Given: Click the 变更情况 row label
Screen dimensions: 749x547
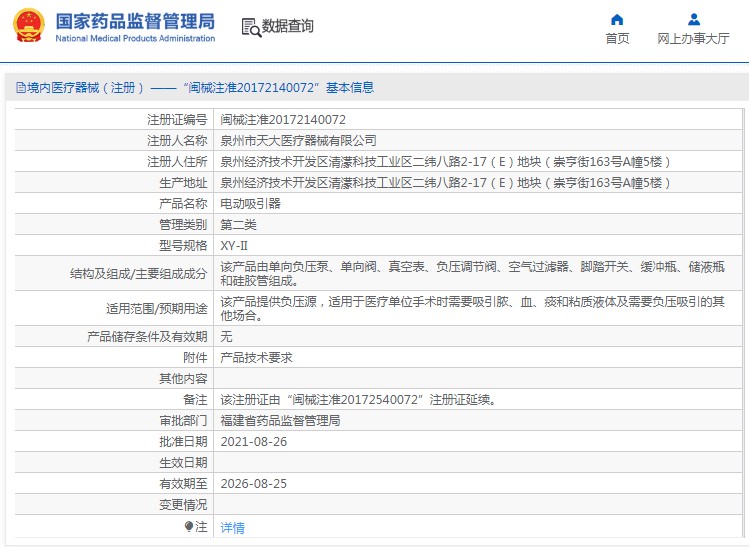Looking at the screenshot, I should pos(183,504).
